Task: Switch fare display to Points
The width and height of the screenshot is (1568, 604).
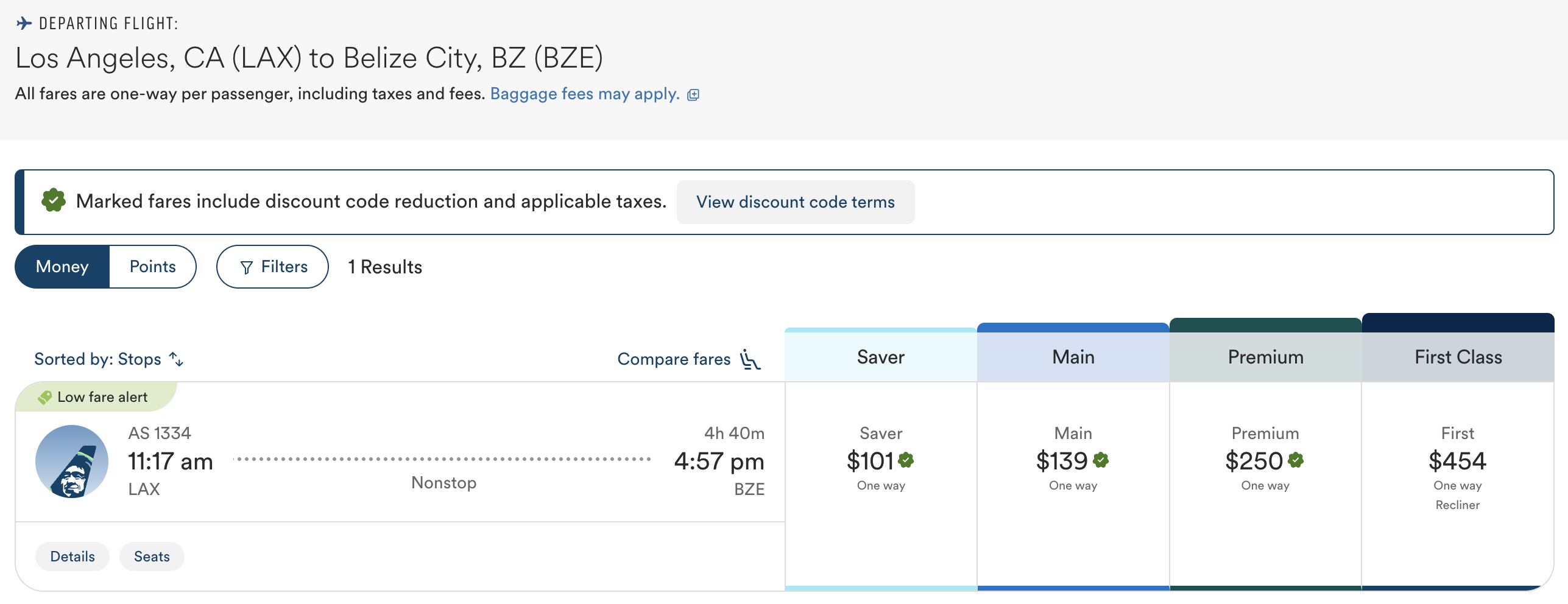Action: (x=152, y=267)
